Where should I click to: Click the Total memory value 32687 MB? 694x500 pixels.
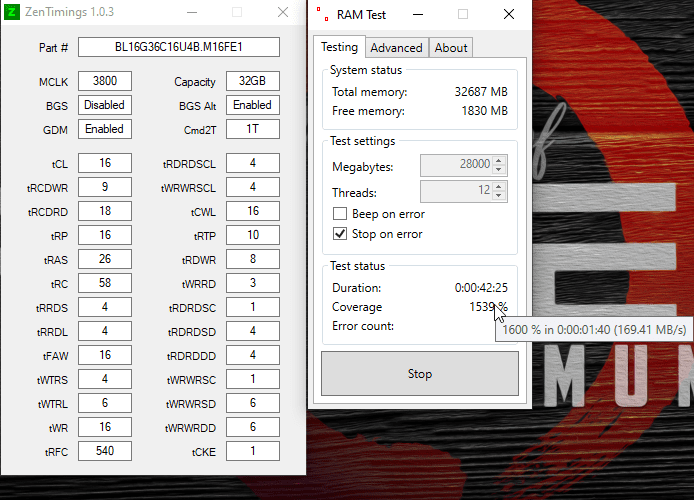(x=481, y=92)
